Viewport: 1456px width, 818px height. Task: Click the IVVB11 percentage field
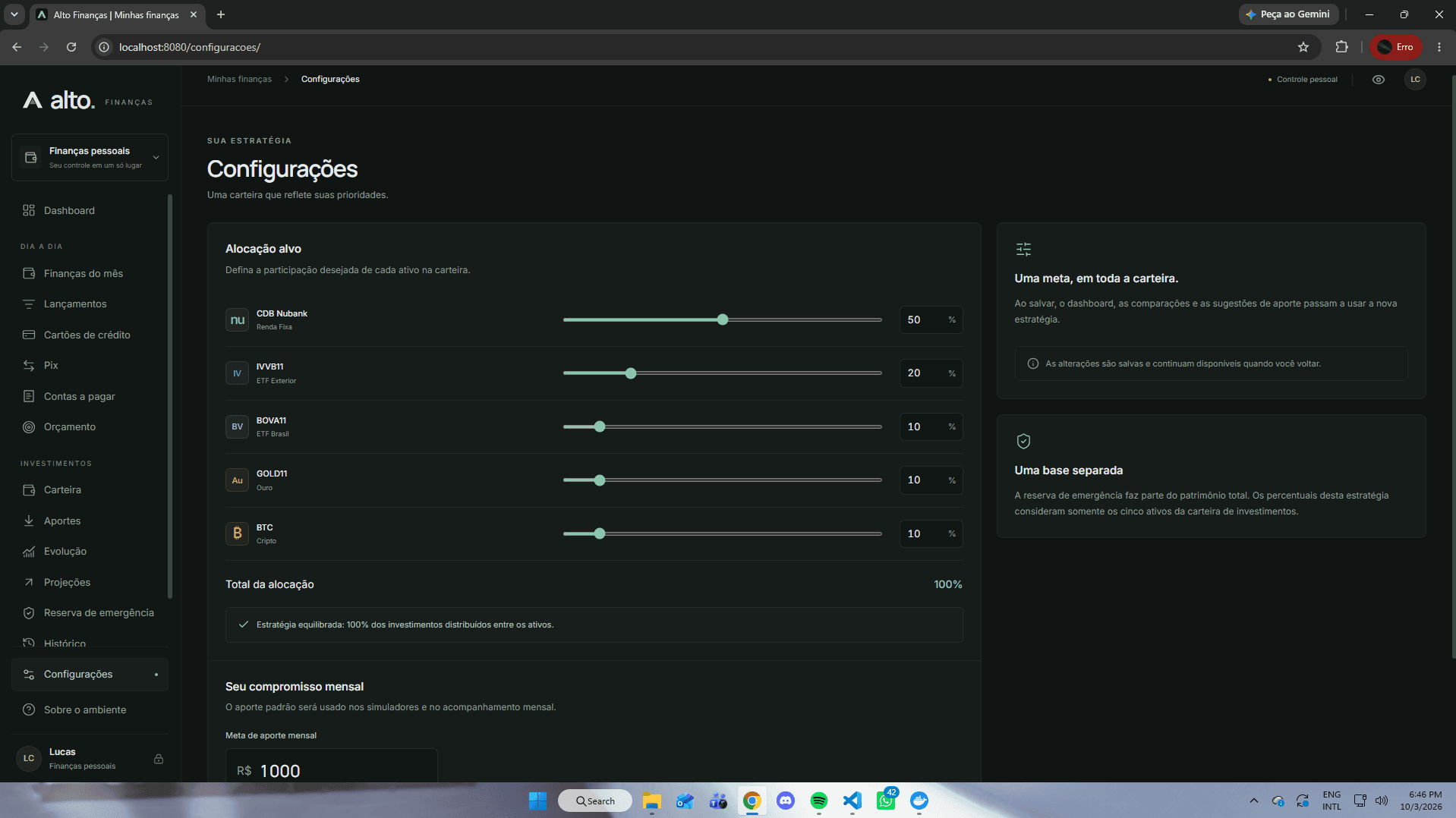tap(931, 373)
